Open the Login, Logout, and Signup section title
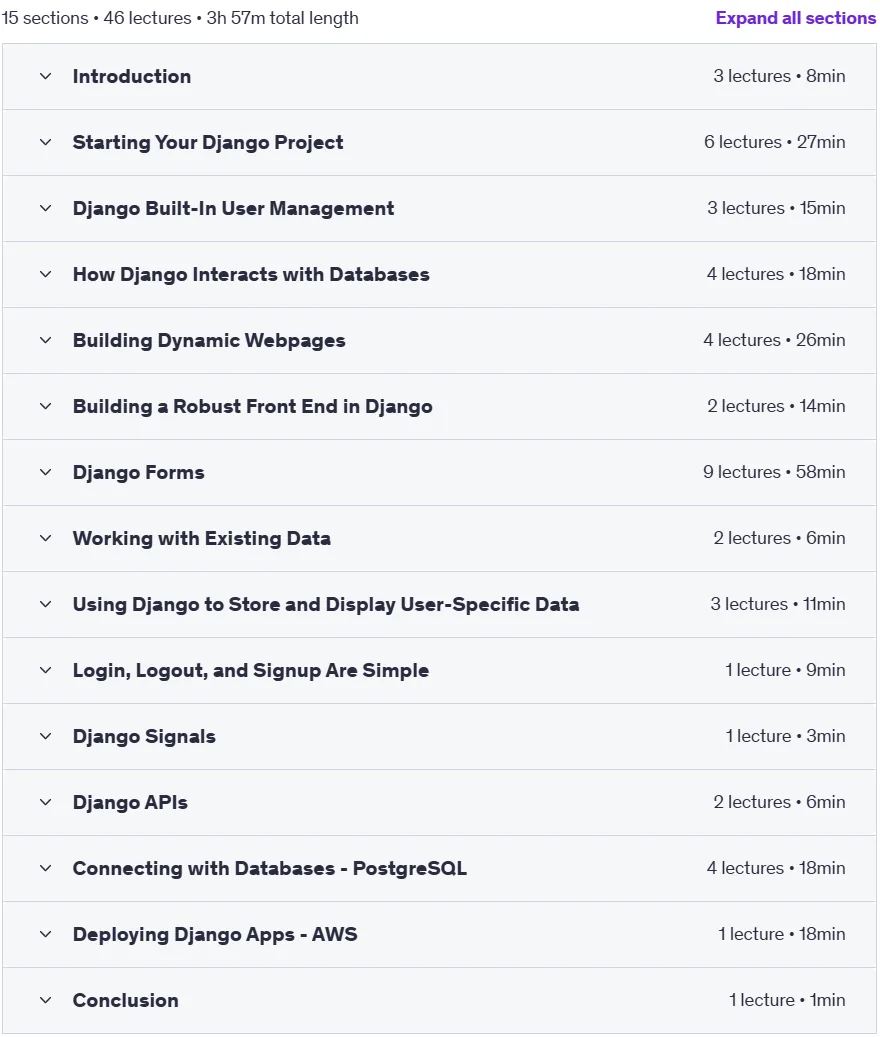Image resolution: width=880 pixels, height=1037 pixels. point(251,671)
